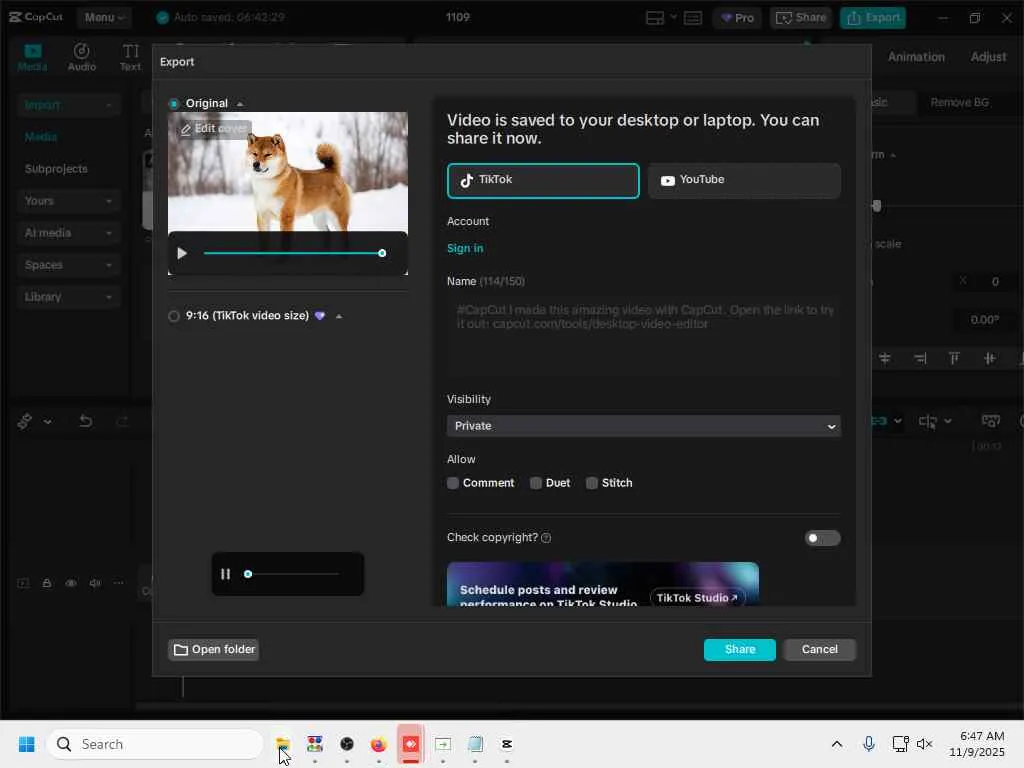Open the Windows Start menu
The image size is (1024, 768).
(x=27, y=744)
